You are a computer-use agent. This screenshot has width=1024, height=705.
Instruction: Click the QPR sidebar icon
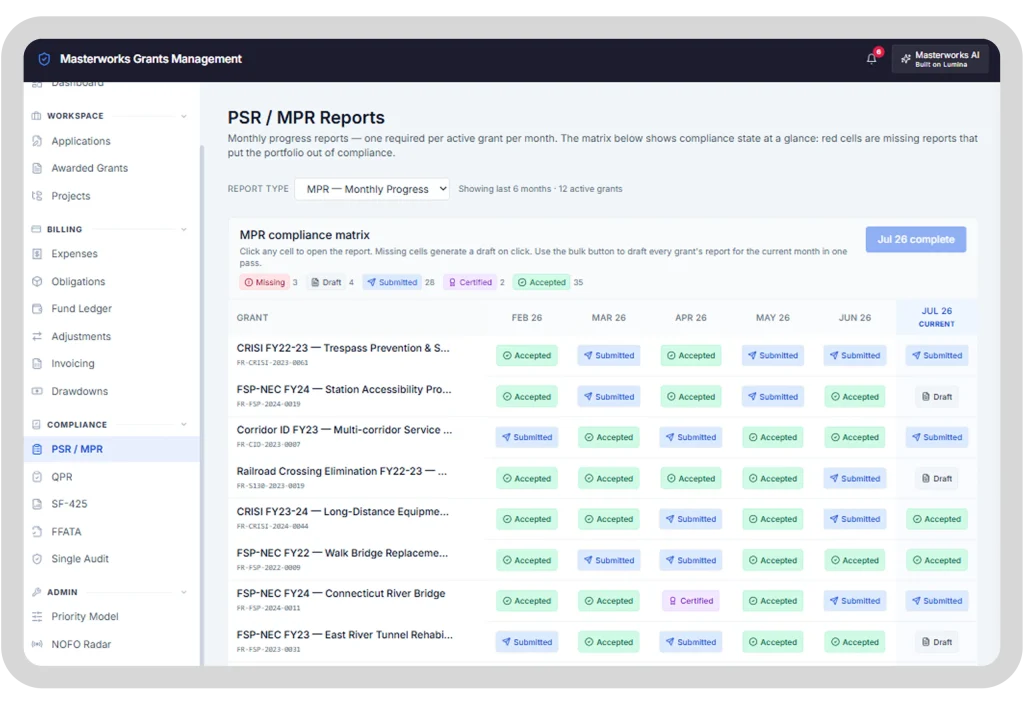click(x=37, y=477)
